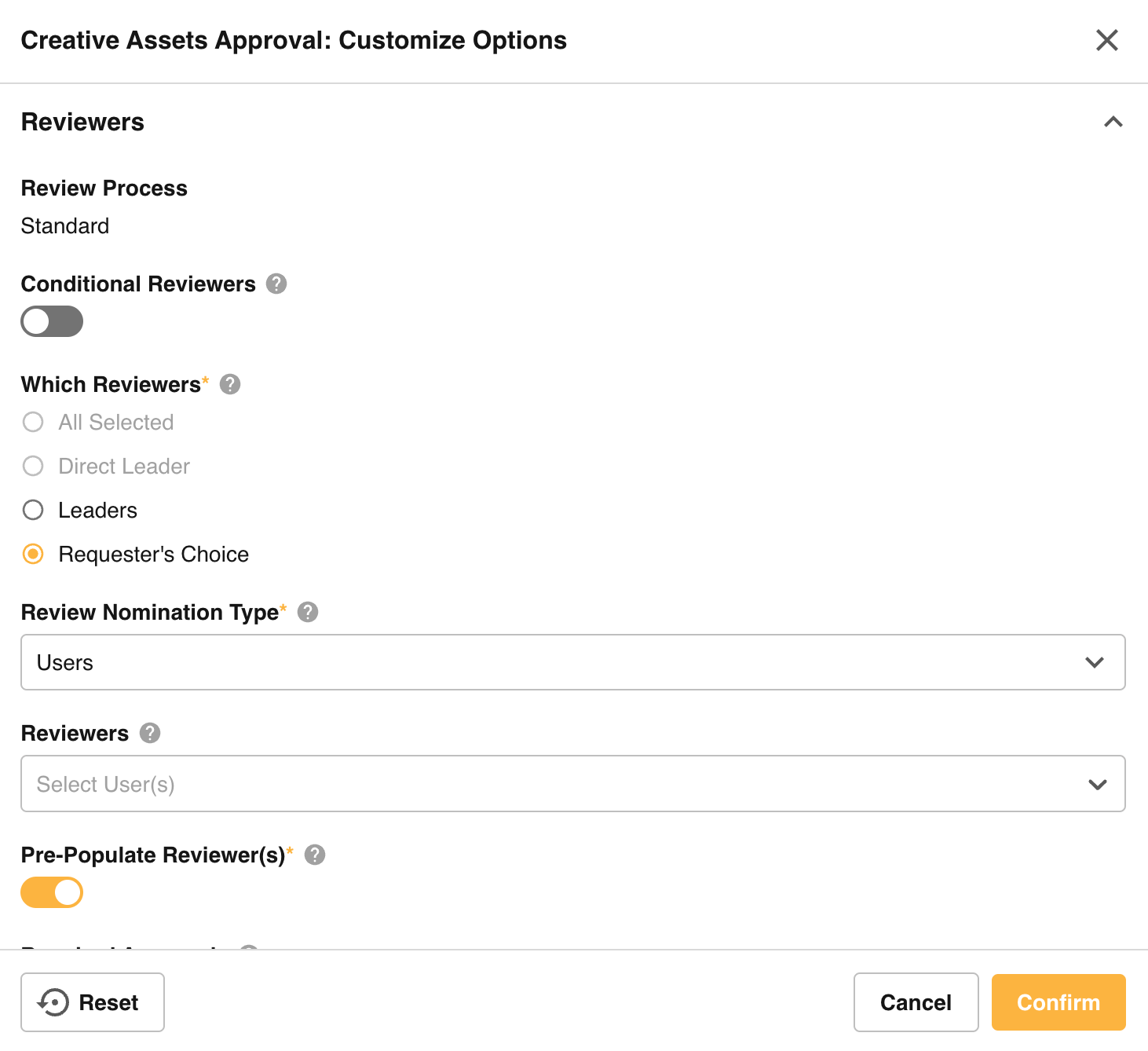Enable the Conditional Reviewers toggle
The image size is (1148, 1051).
52,321
